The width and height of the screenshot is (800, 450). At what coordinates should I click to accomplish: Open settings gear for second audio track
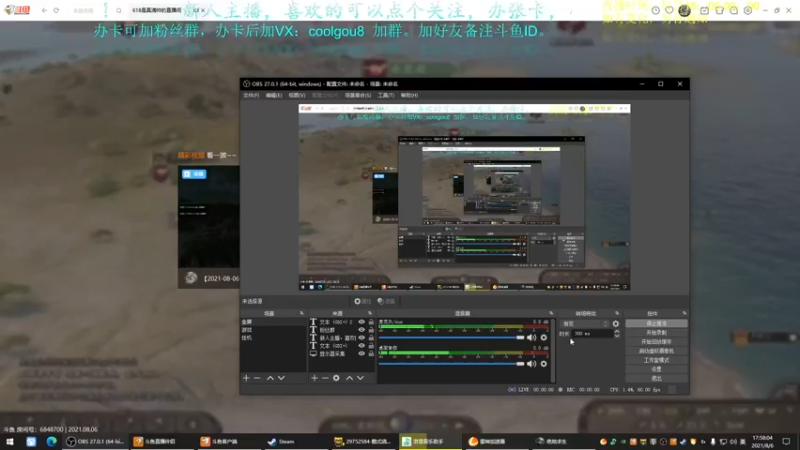tap(544, 364)
